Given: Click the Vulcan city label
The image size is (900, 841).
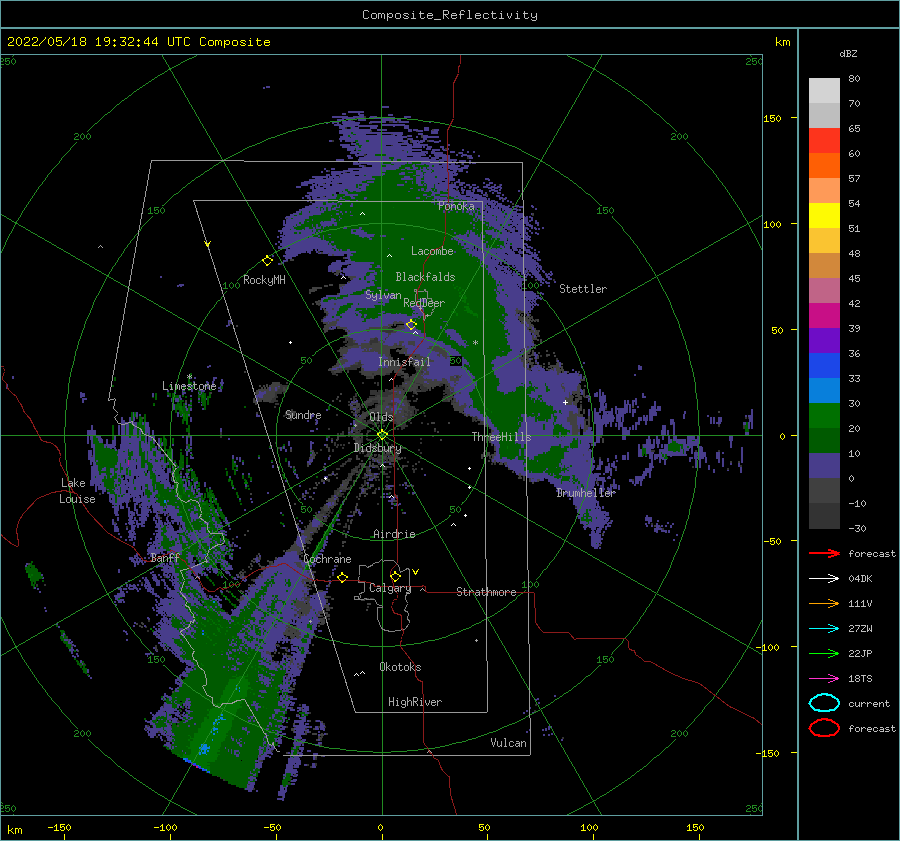Looking at the screenshot, I should click(x=509, y=743).
